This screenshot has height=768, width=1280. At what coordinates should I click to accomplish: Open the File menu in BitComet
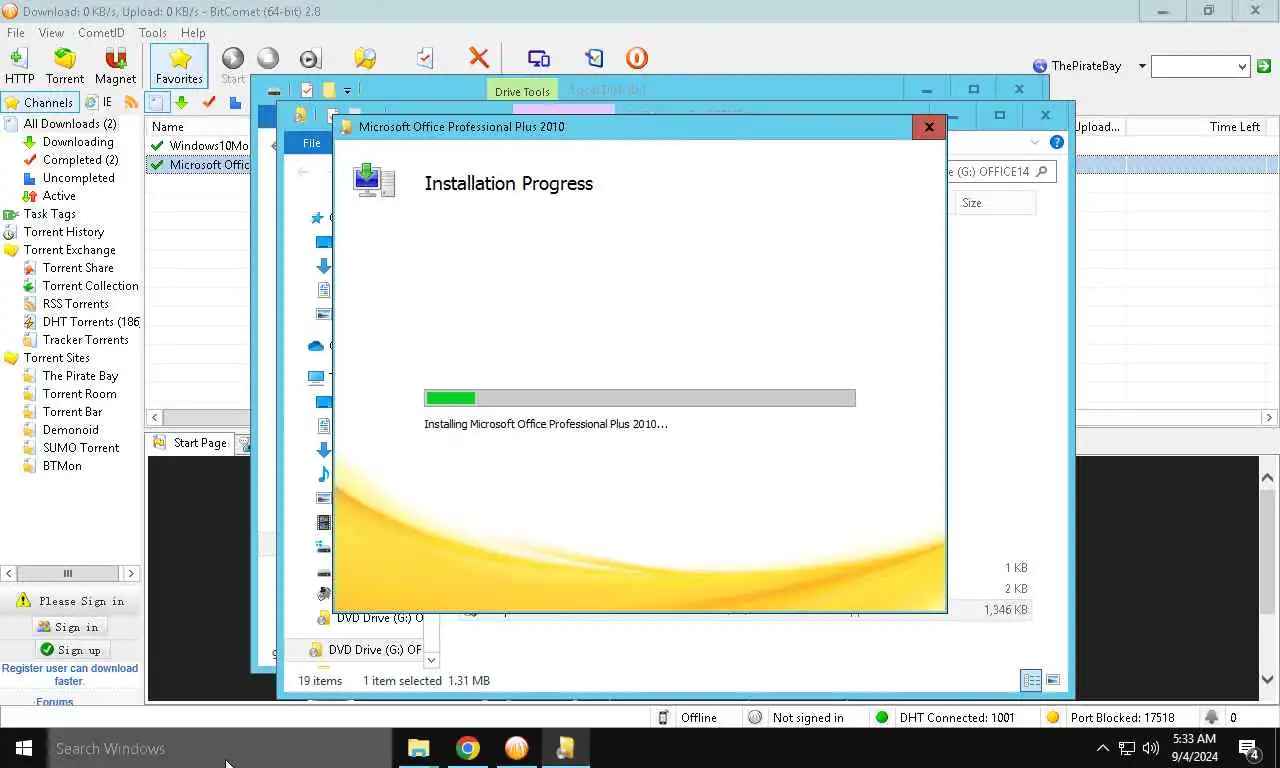pos(16,33)
